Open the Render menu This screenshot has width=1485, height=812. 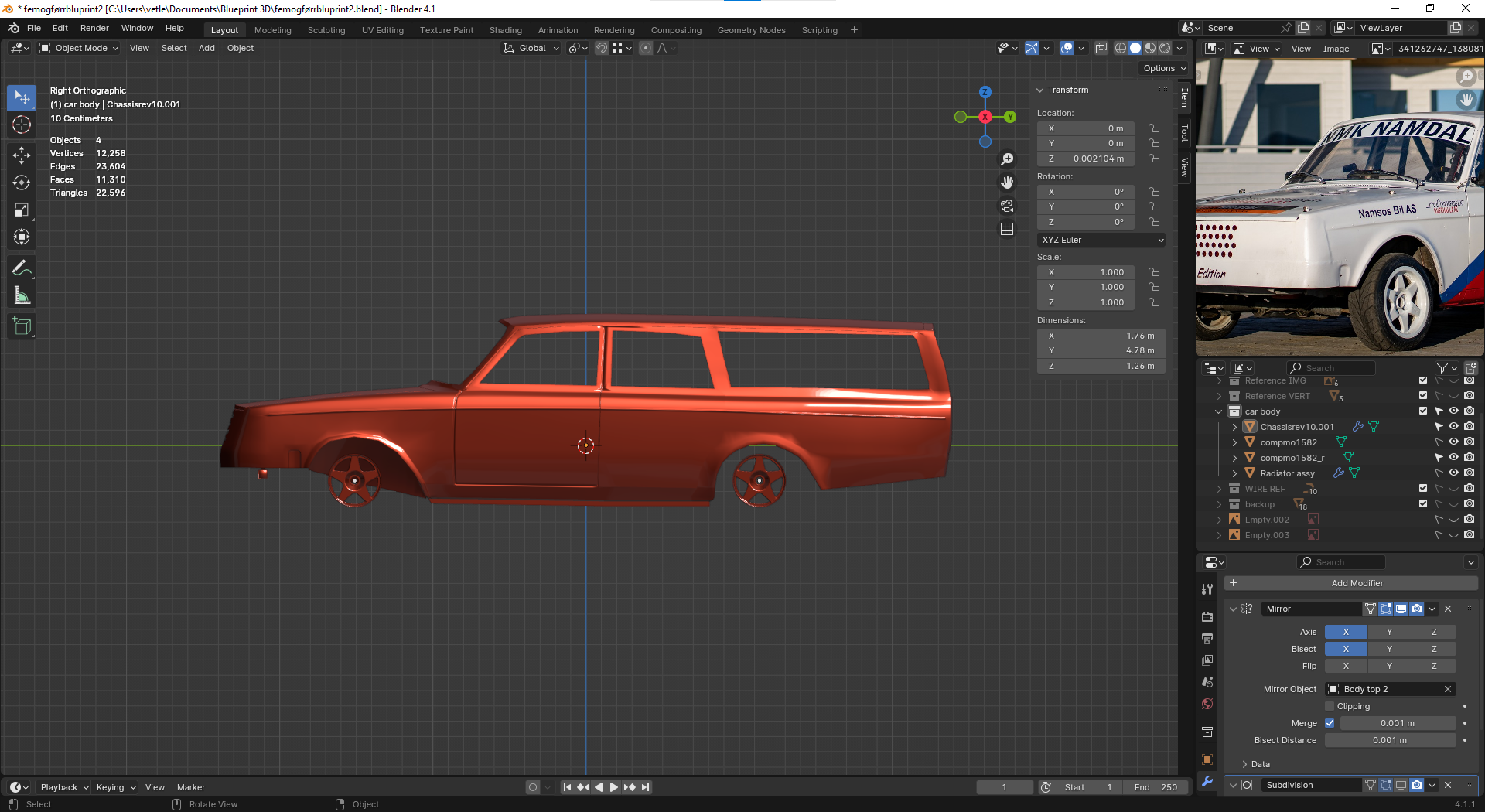[94, 28]
